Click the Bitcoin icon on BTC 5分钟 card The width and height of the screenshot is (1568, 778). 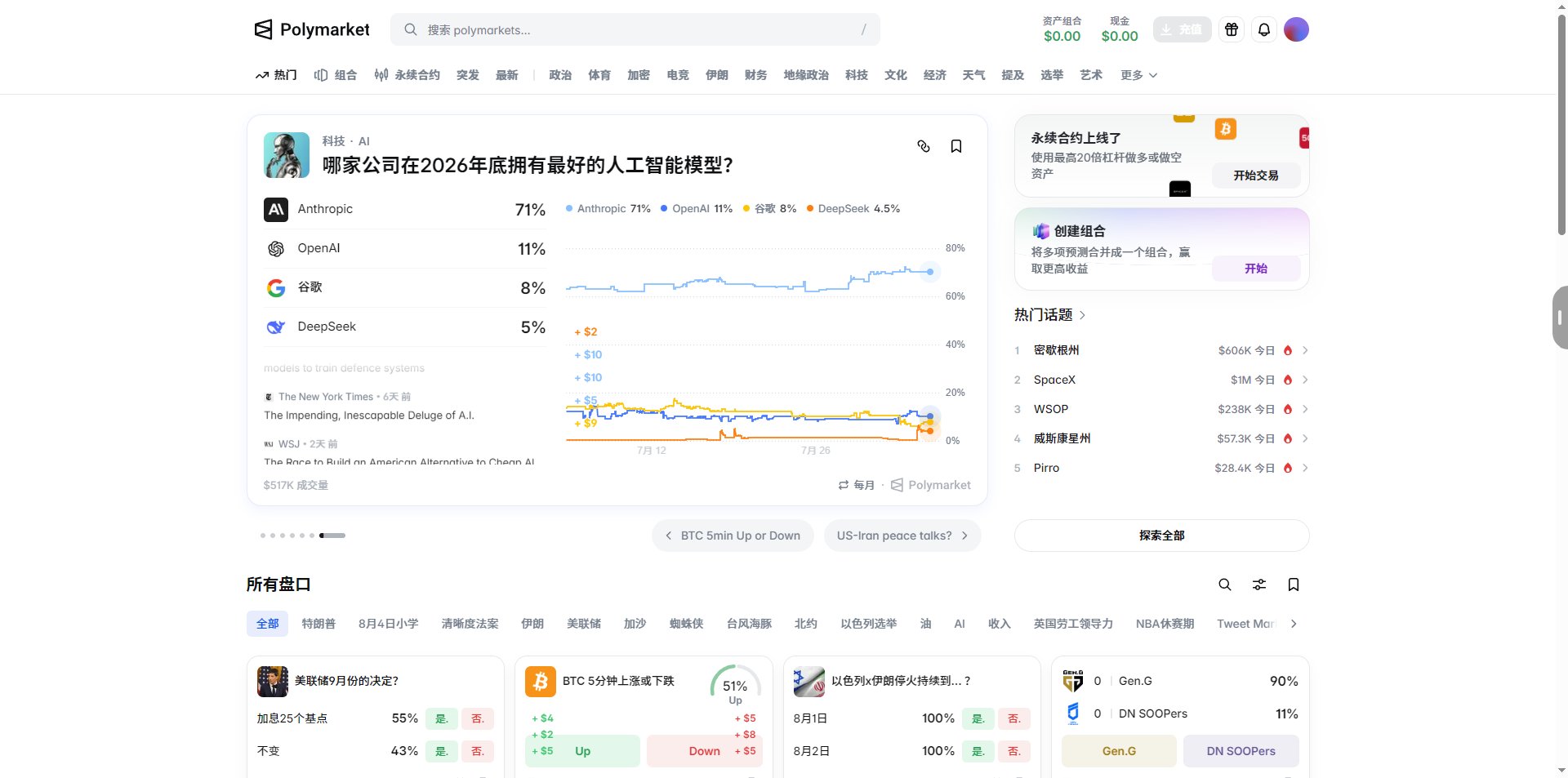pyautogui.click(x=541, y=682)
